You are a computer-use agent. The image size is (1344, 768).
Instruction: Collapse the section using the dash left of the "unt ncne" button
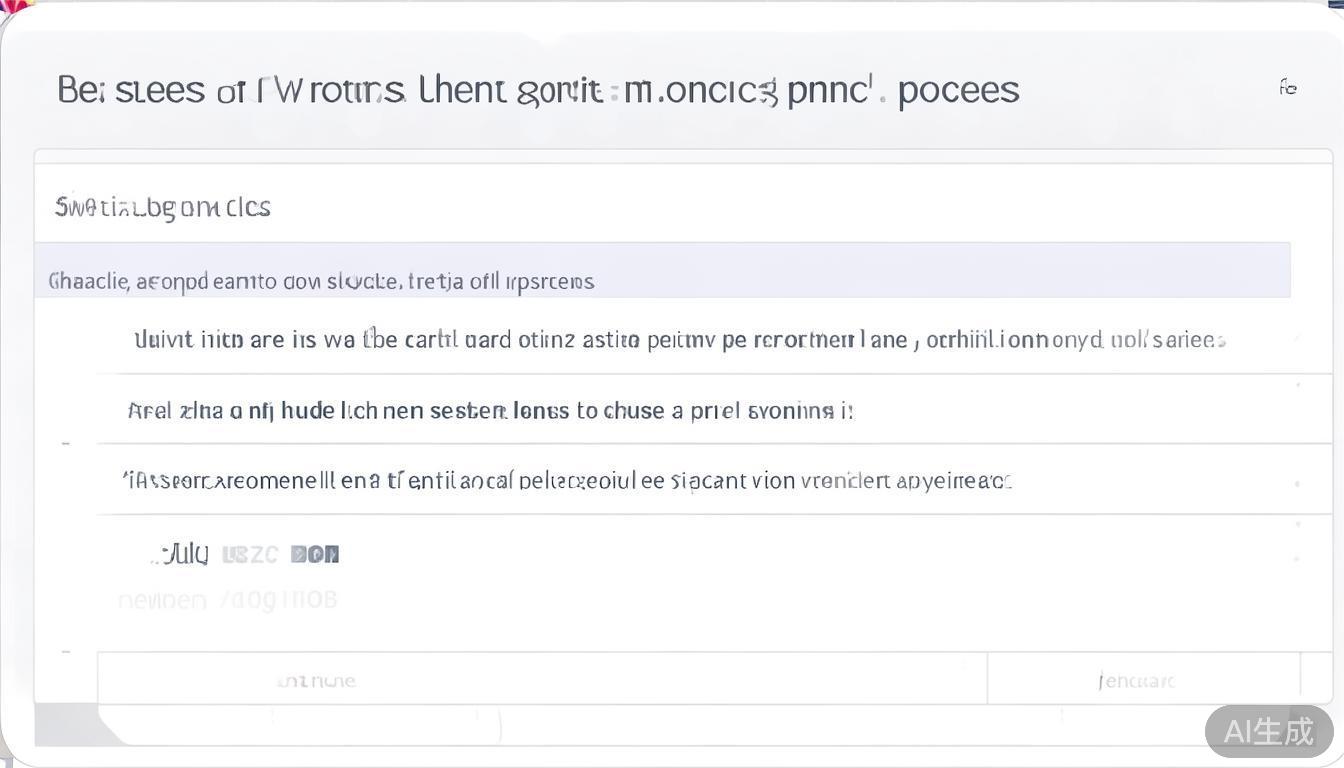(x=66, y=651)
